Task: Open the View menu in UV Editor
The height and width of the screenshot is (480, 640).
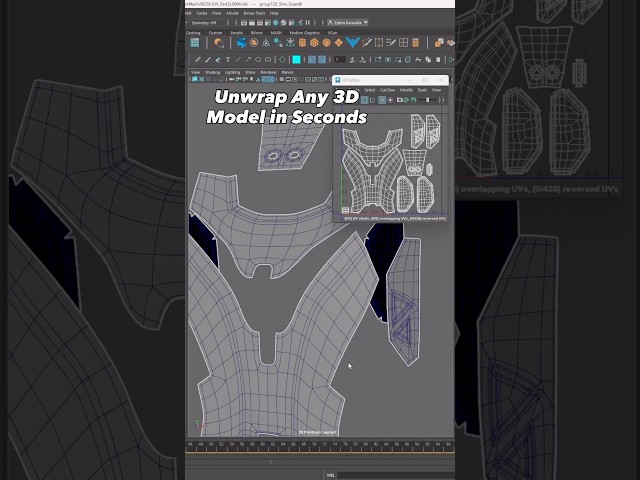Action: point(436,90)
